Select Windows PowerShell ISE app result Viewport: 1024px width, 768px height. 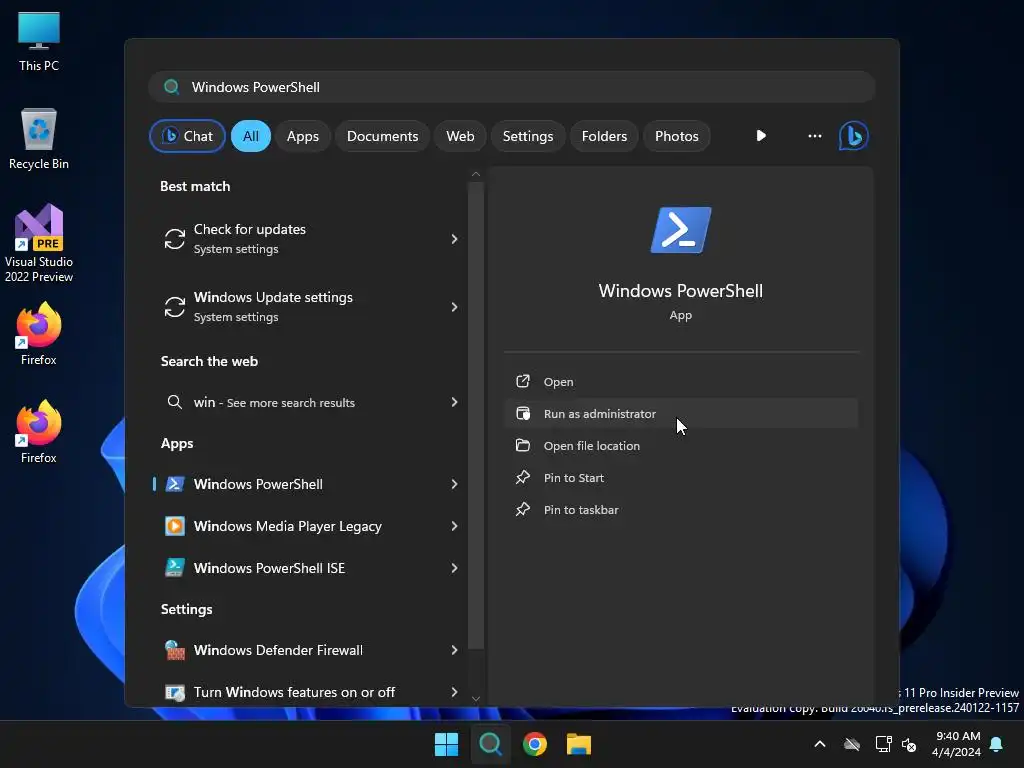[310, 568]
